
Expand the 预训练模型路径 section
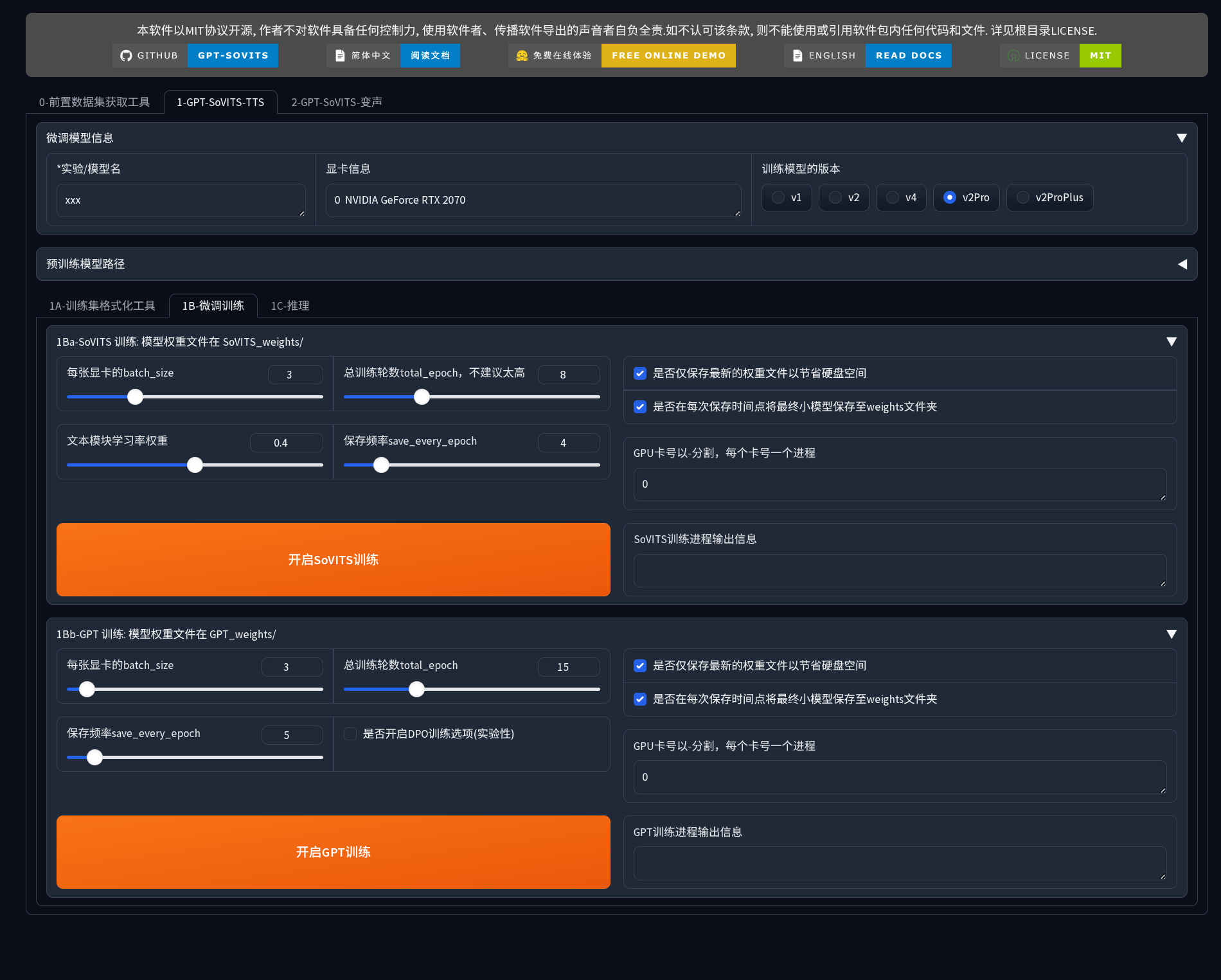tap(1181, 264)
